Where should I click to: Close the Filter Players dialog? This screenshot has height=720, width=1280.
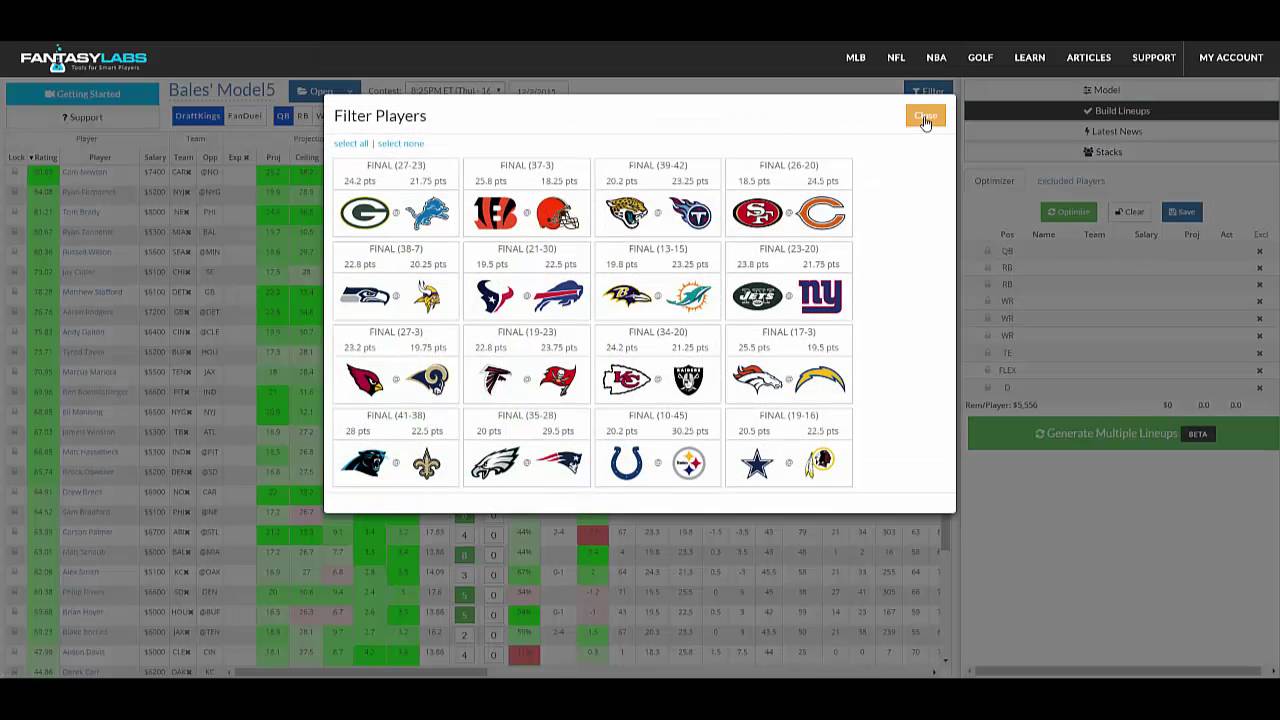pos(925,116)
